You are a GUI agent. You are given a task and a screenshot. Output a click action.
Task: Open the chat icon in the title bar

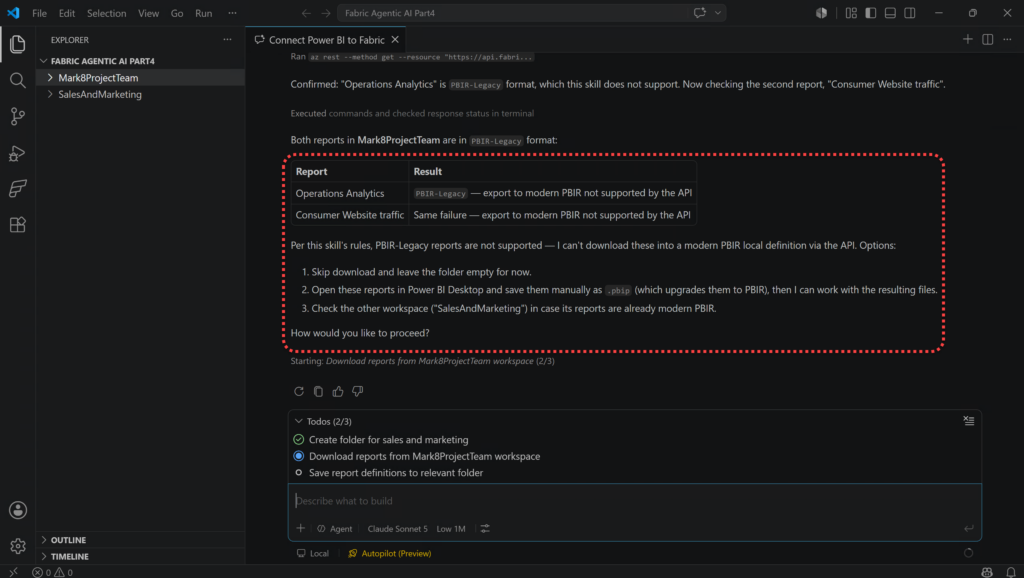(699, 13)
